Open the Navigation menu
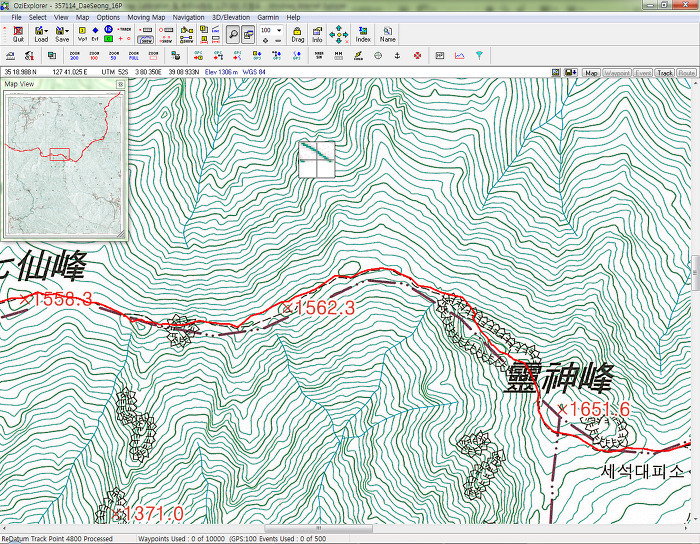 coord(188,17)
